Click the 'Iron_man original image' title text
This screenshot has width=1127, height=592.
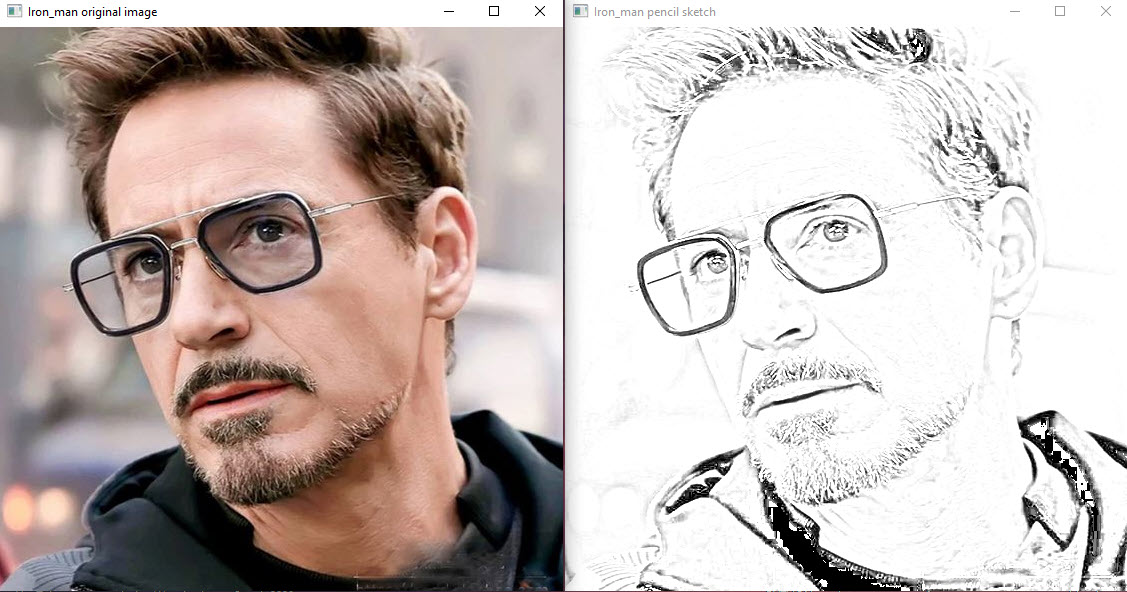tap(92, 12)
